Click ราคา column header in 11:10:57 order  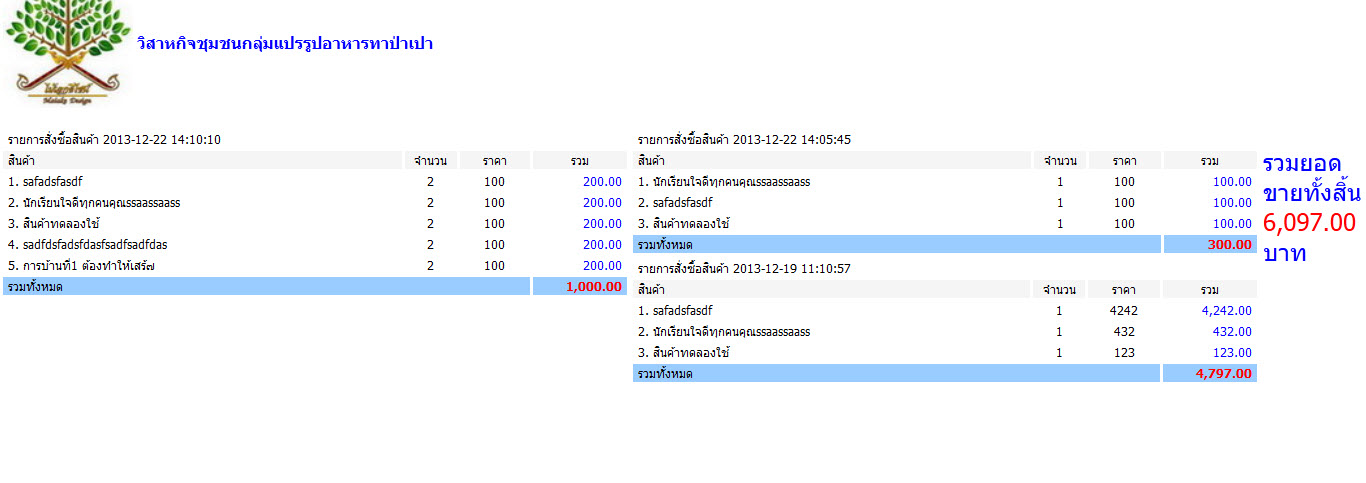[1124, 290]
